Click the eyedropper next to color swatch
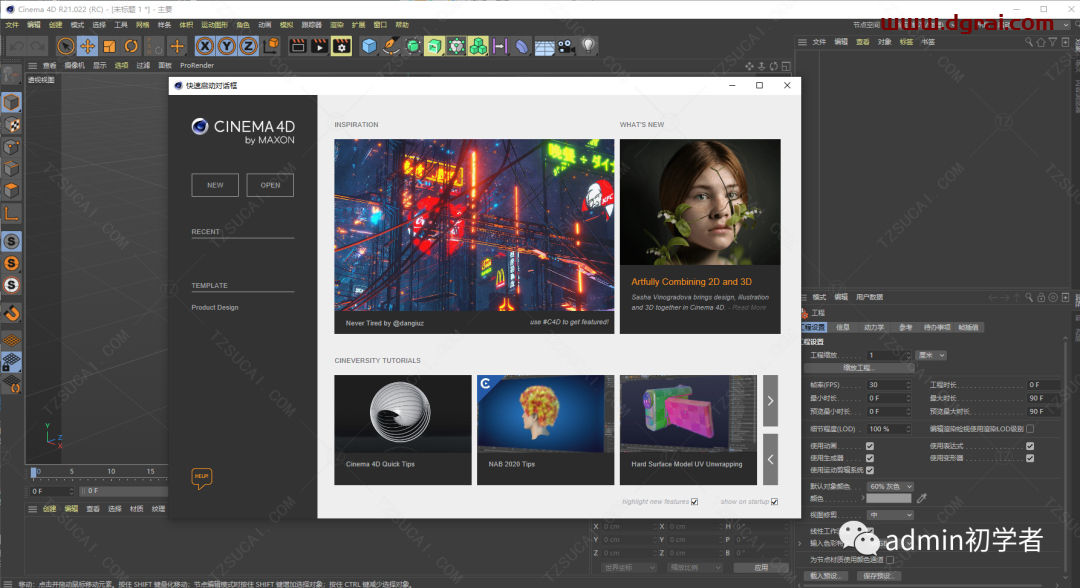 (922, 498)
